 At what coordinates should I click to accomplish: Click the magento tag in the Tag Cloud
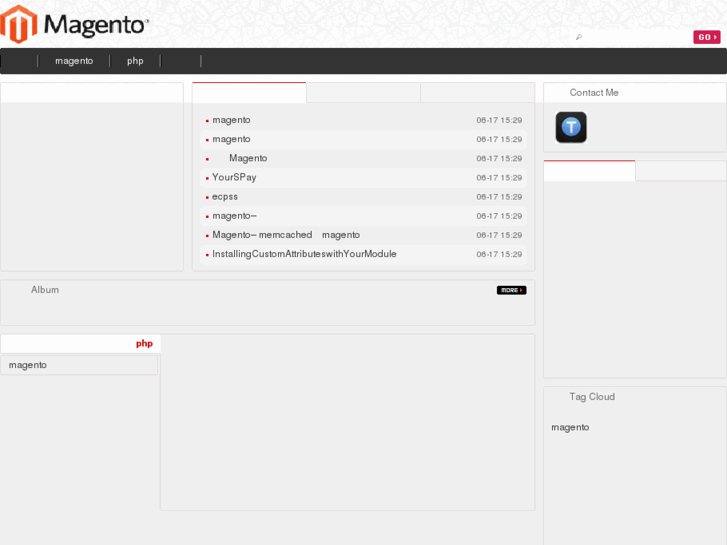(x=570, y=427)
